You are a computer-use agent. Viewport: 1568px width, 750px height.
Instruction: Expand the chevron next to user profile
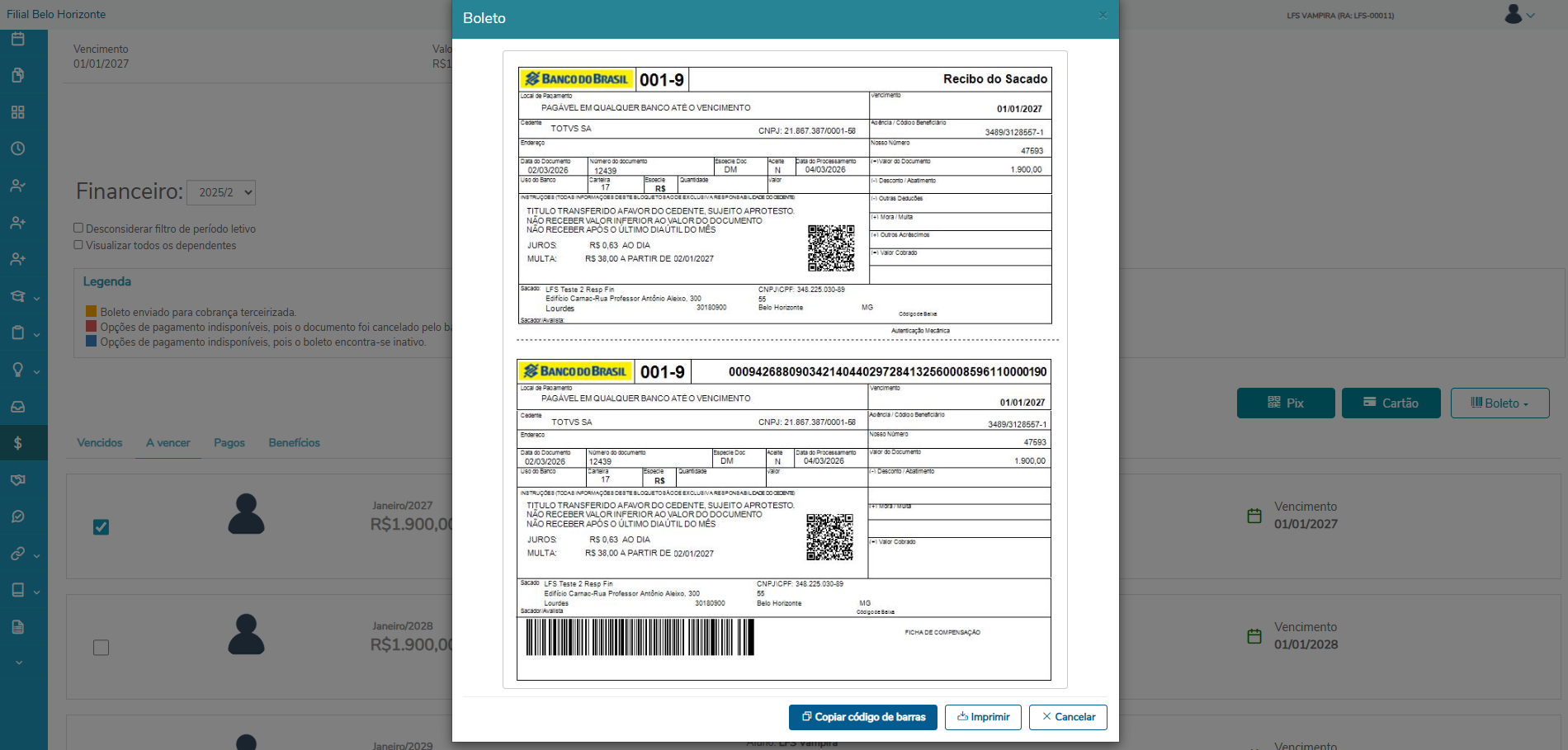(1531, 16)
